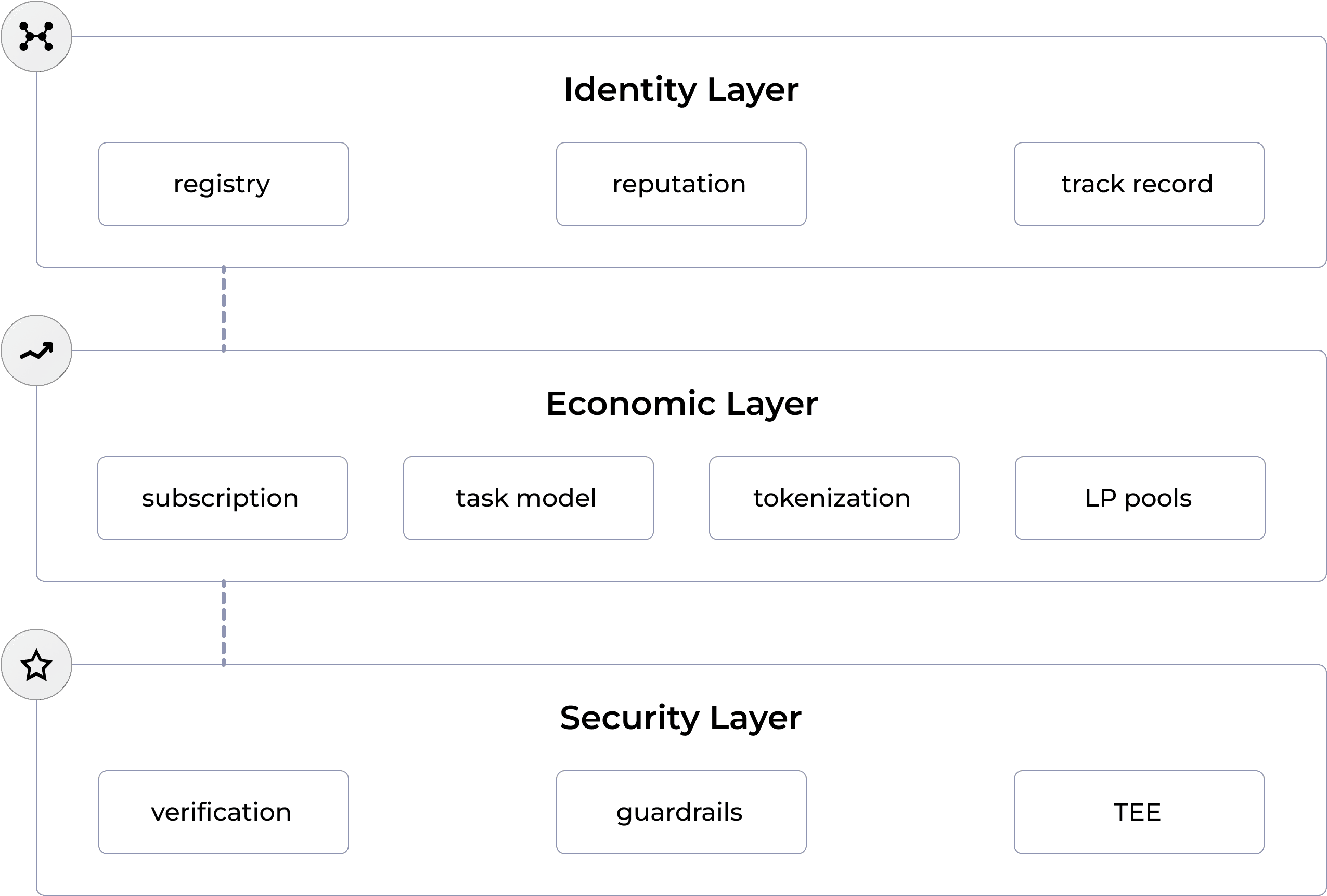
Task: Click empty space between registry and reputation boxes
Action: pyautogui.click(x=452, y=184)
